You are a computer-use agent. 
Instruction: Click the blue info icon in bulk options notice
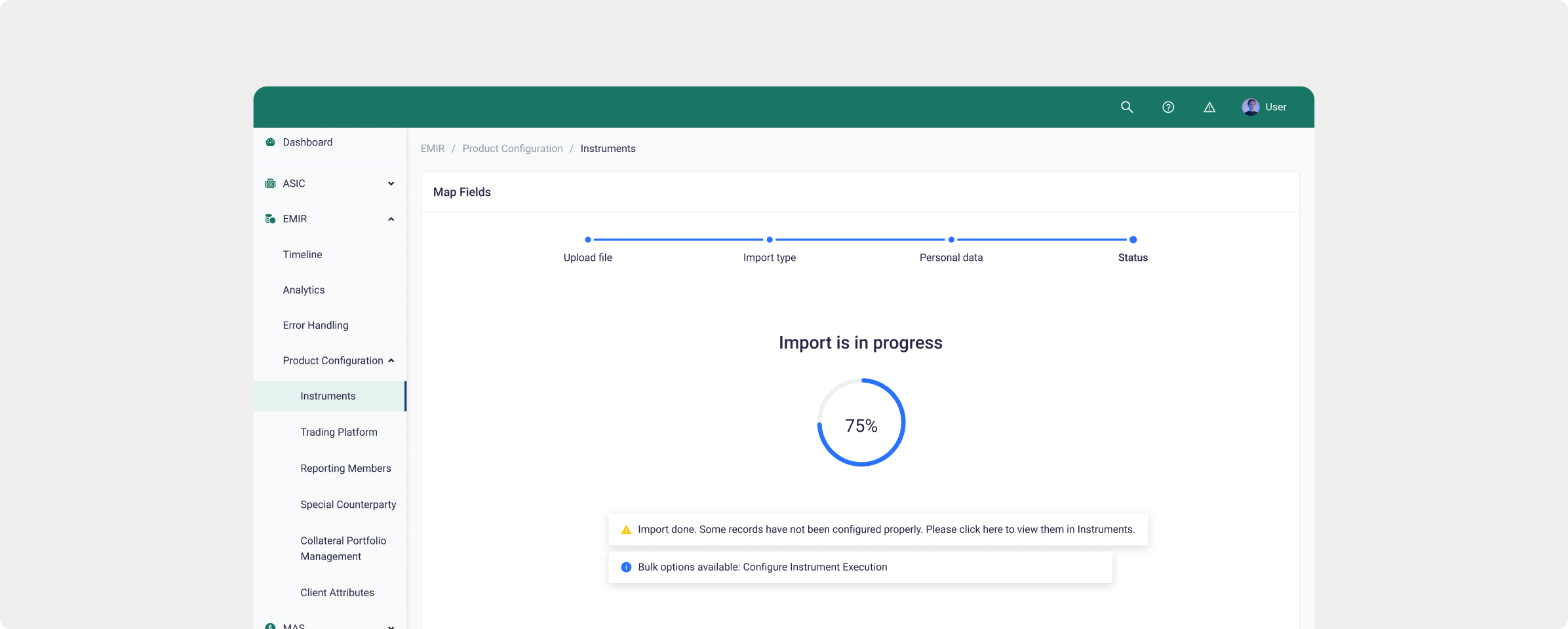point(626,567)
